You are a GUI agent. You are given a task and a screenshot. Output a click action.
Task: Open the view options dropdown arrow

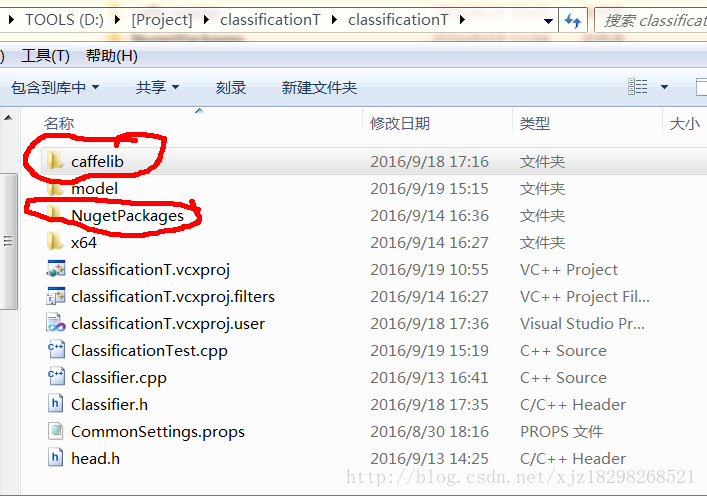664,87
